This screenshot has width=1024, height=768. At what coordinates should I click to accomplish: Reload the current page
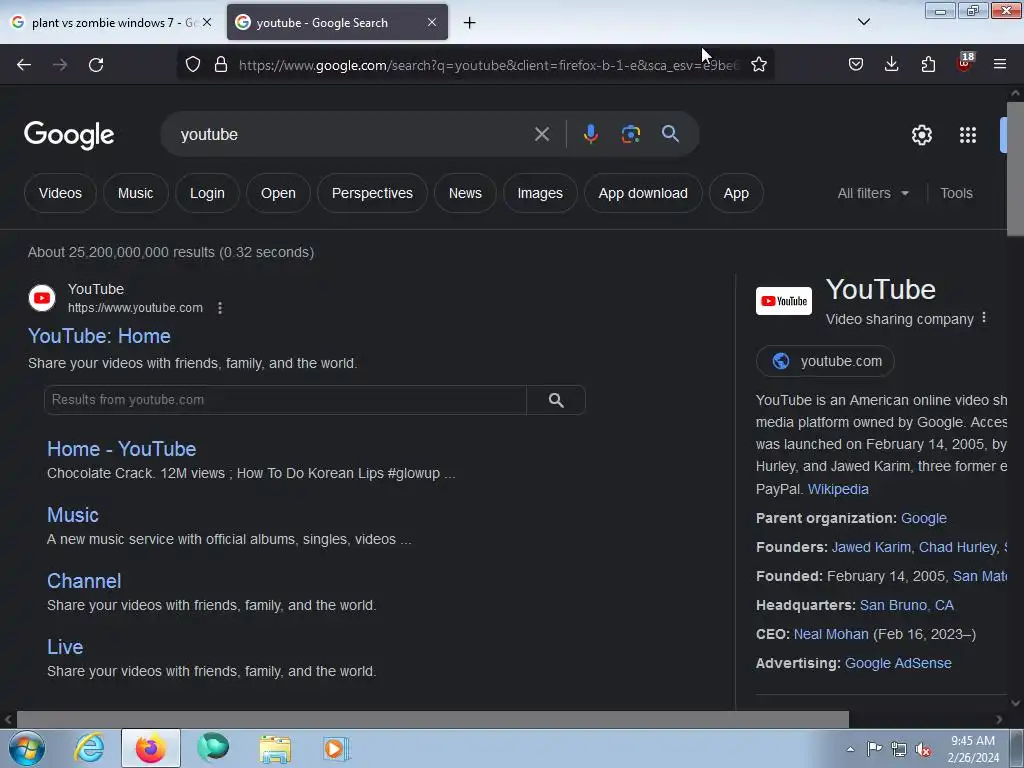96,65
